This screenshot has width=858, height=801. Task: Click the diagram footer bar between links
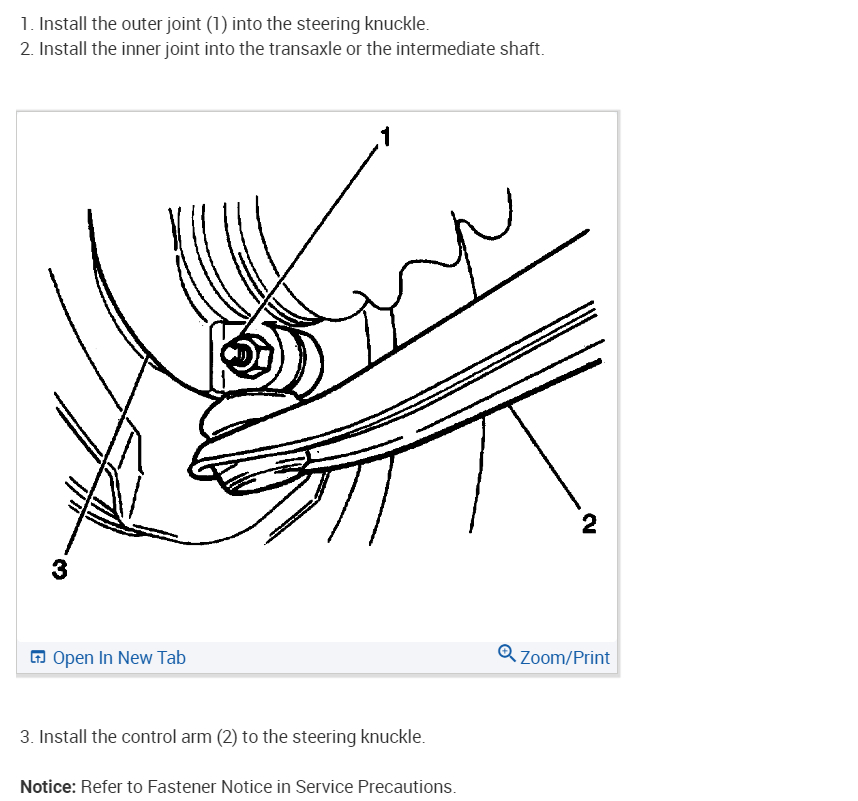pyautogui.click(x=341, y=657)
